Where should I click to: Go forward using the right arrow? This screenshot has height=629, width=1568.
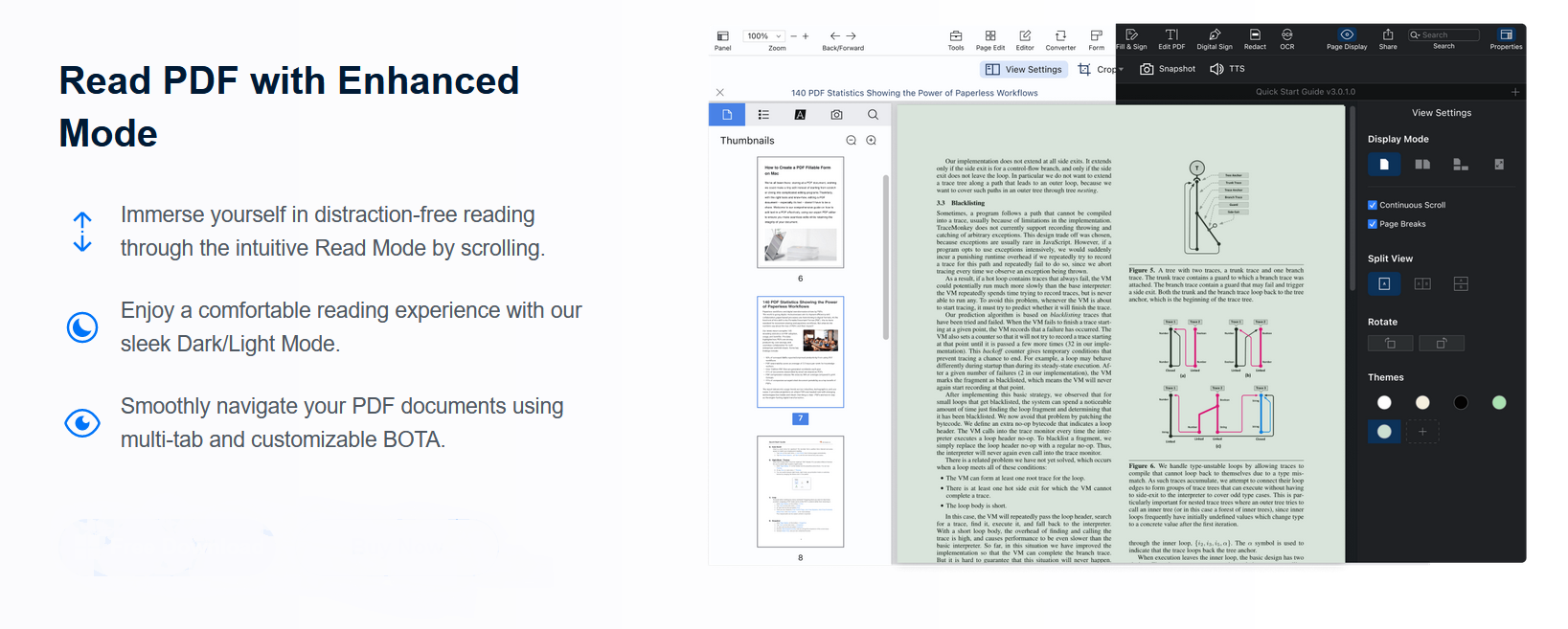click(851, 35)
